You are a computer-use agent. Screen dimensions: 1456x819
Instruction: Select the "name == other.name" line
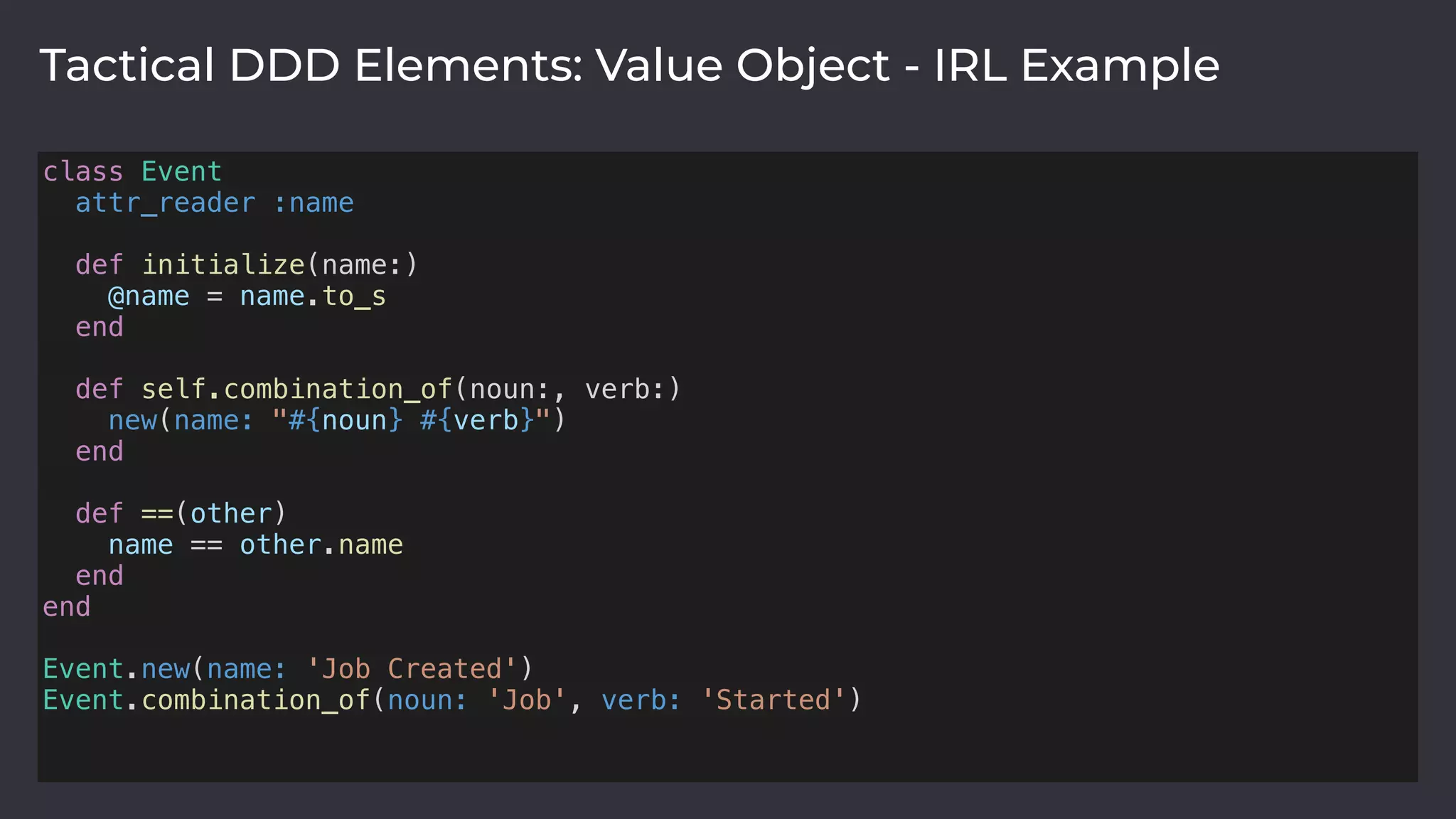(x=256, y=545)
